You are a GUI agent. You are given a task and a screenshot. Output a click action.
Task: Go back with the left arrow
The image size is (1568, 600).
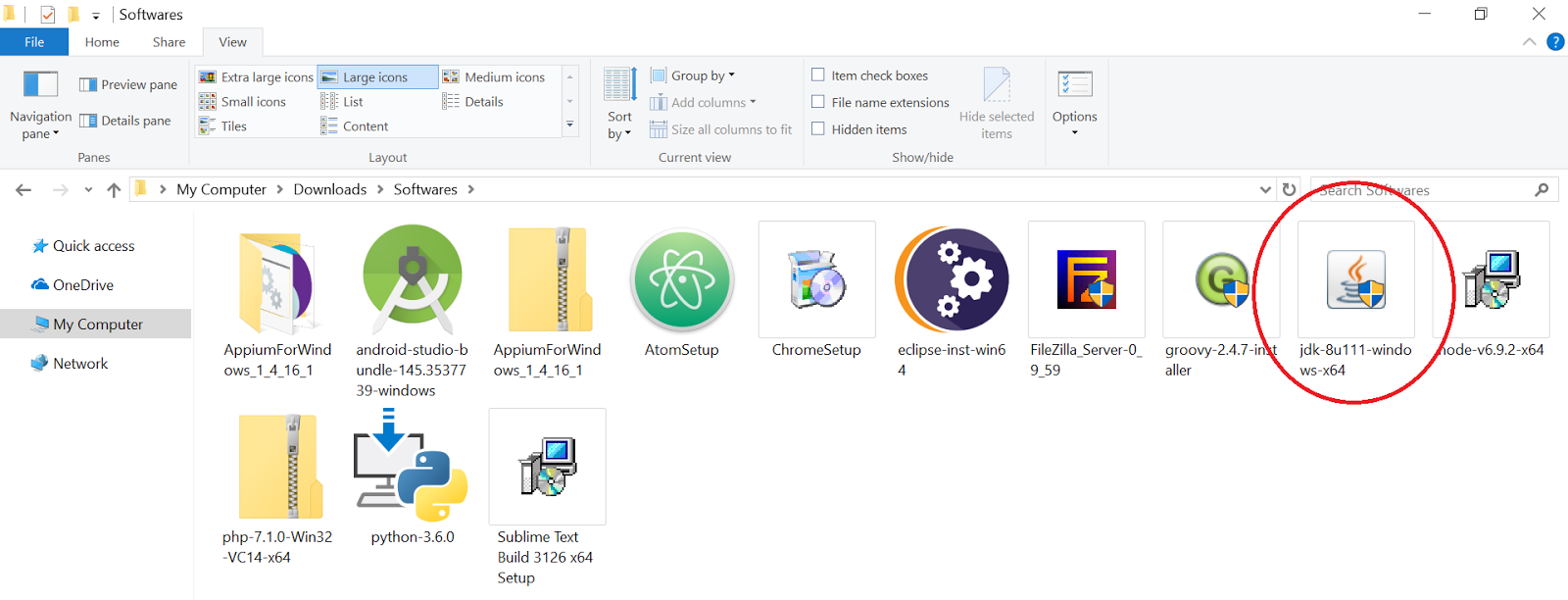point(24,190)
